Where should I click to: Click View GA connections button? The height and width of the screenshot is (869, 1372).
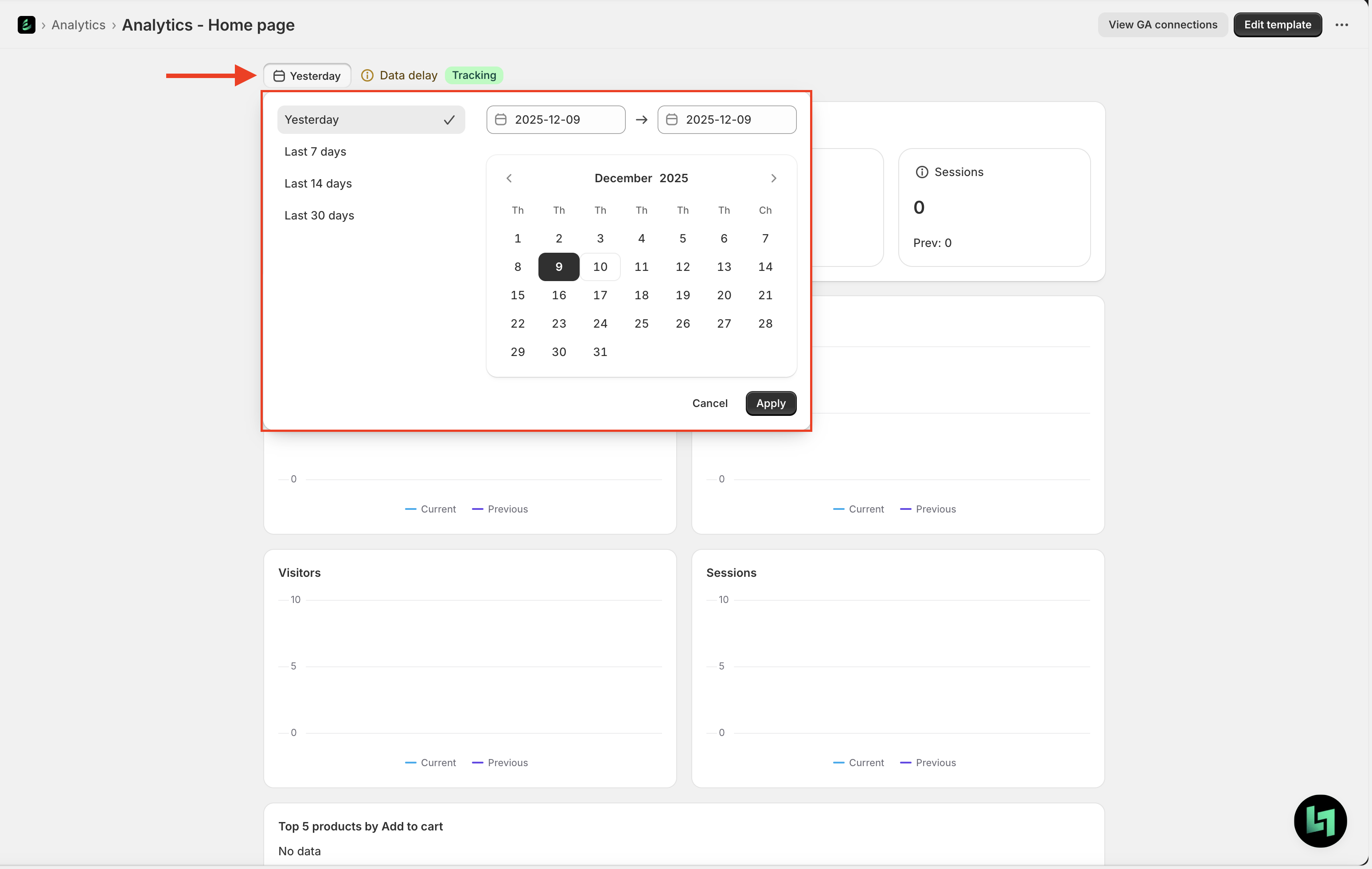point(1162,24)
